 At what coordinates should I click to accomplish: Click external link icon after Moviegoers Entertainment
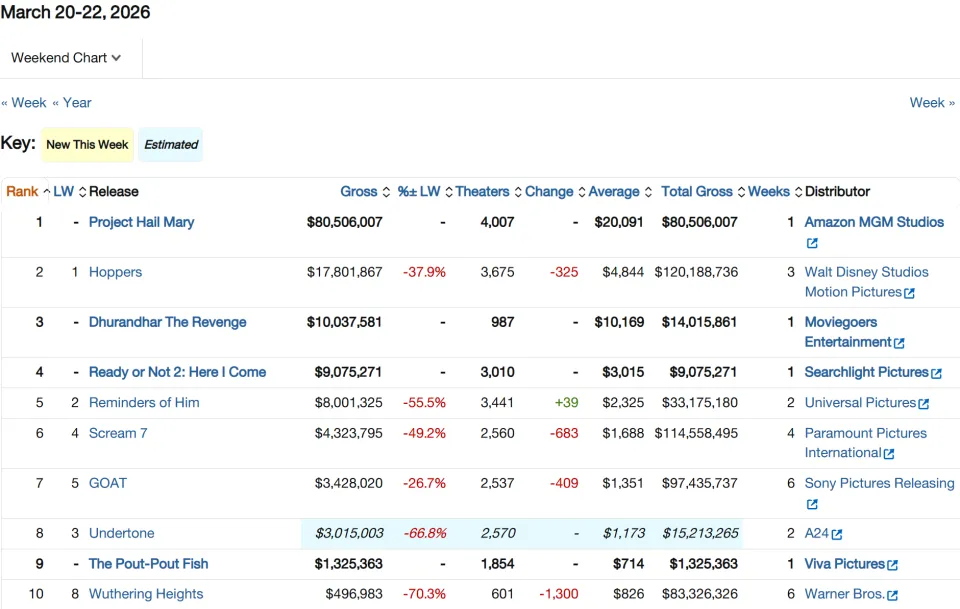pyautogui.click(x=899, y=343)
